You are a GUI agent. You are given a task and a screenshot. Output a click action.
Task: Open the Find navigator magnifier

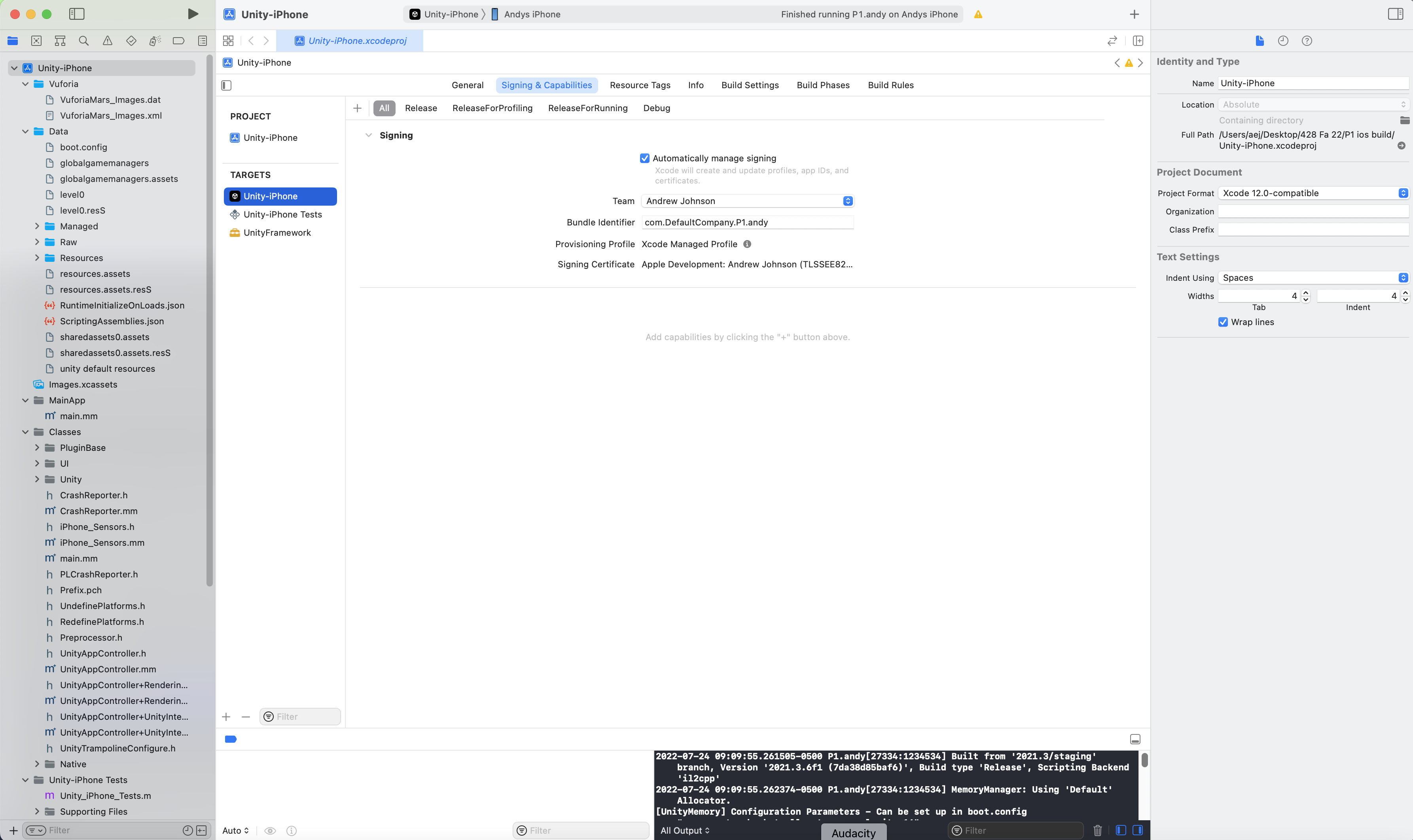coord(84,41)
